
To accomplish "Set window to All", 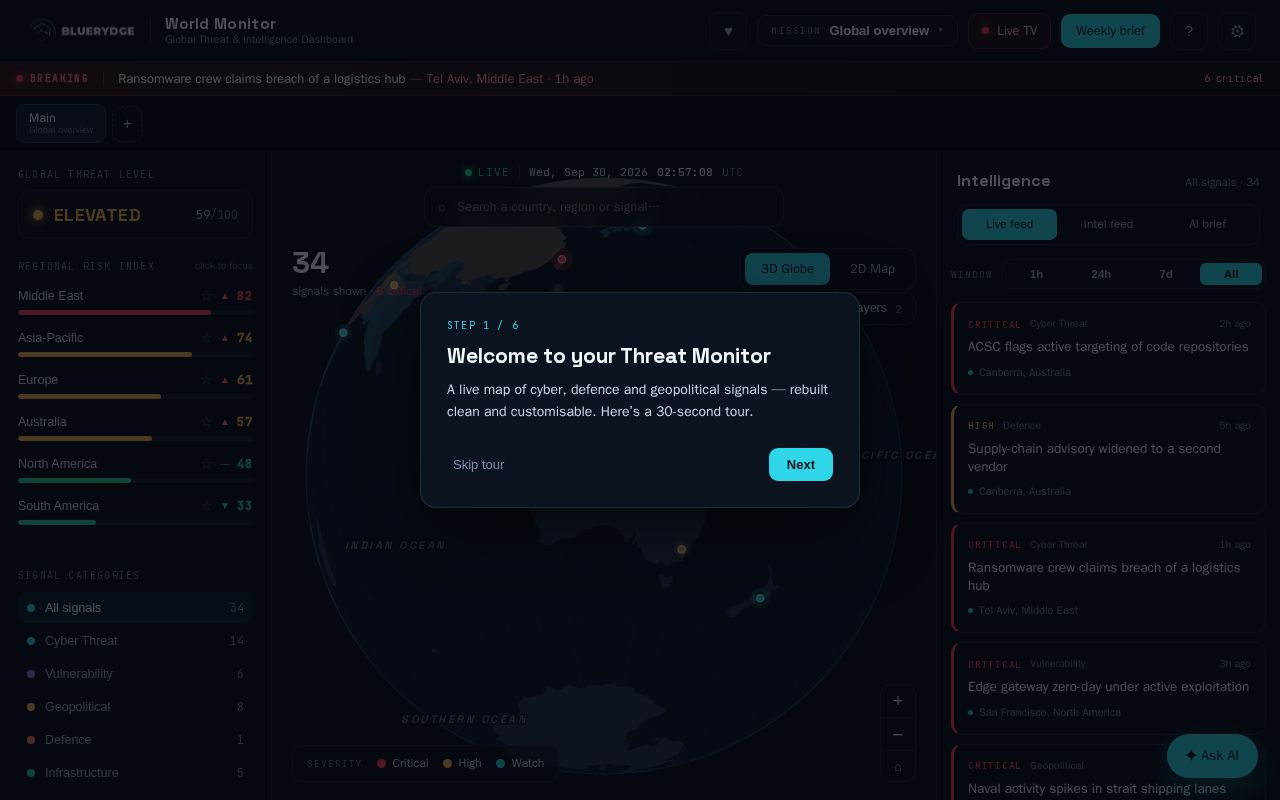I will (x=1231, y=274).
